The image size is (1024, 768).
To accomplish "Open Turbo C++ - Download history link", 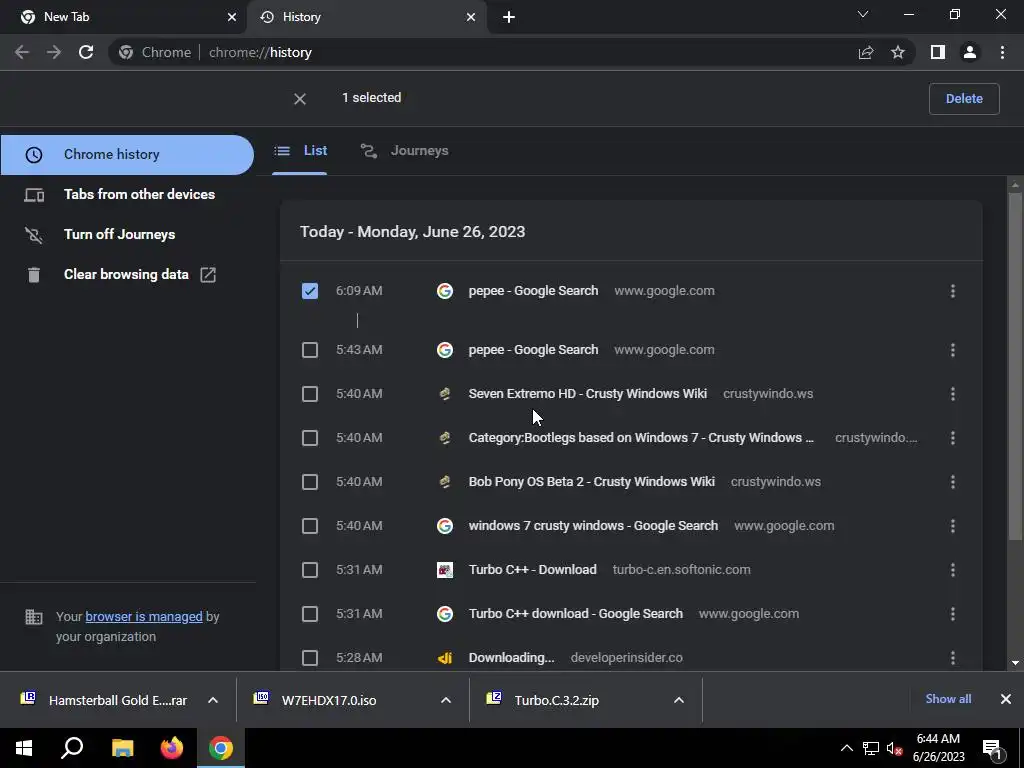I will [532, 569].
